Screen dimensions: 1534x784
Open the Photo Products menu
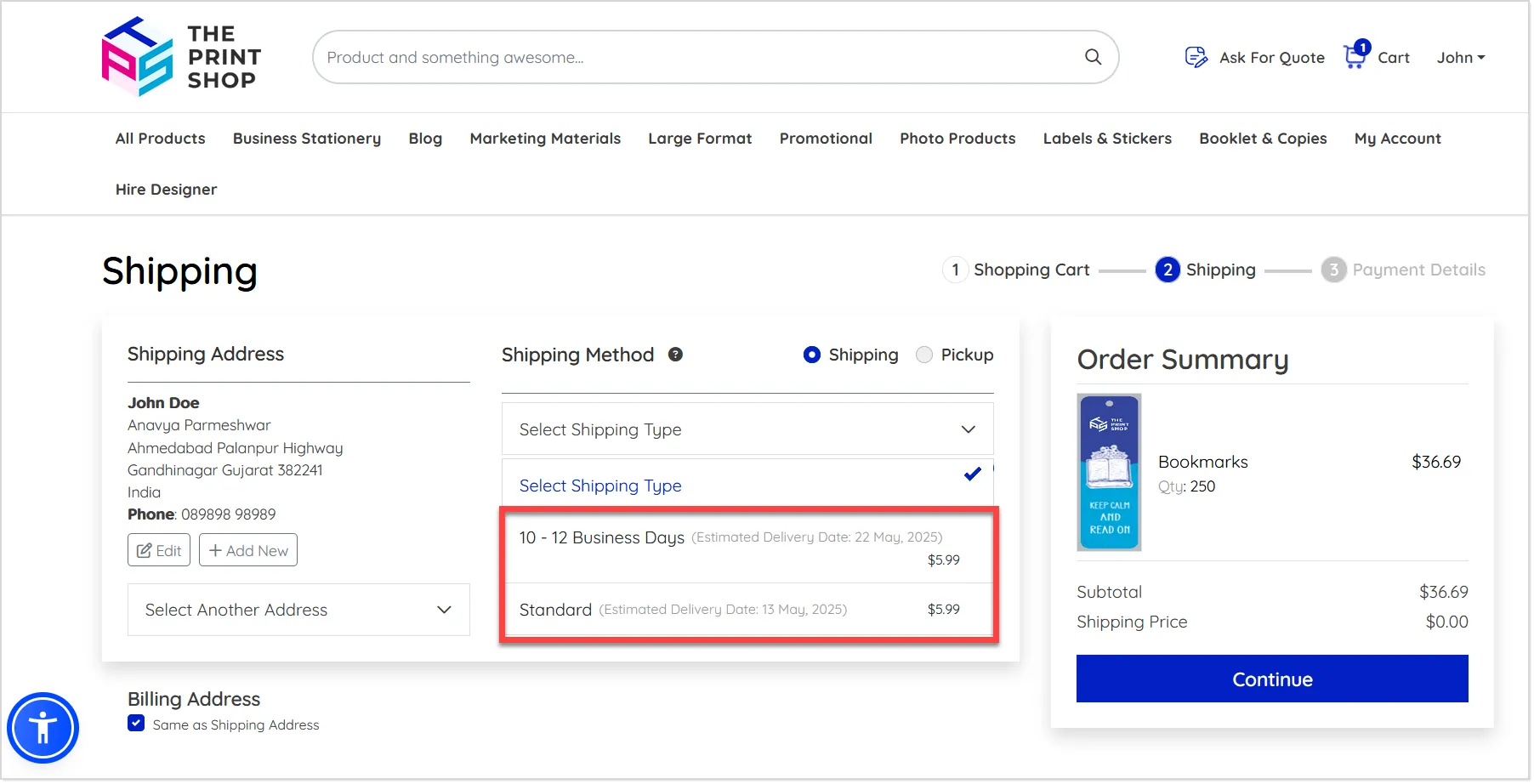coord(957,139)
